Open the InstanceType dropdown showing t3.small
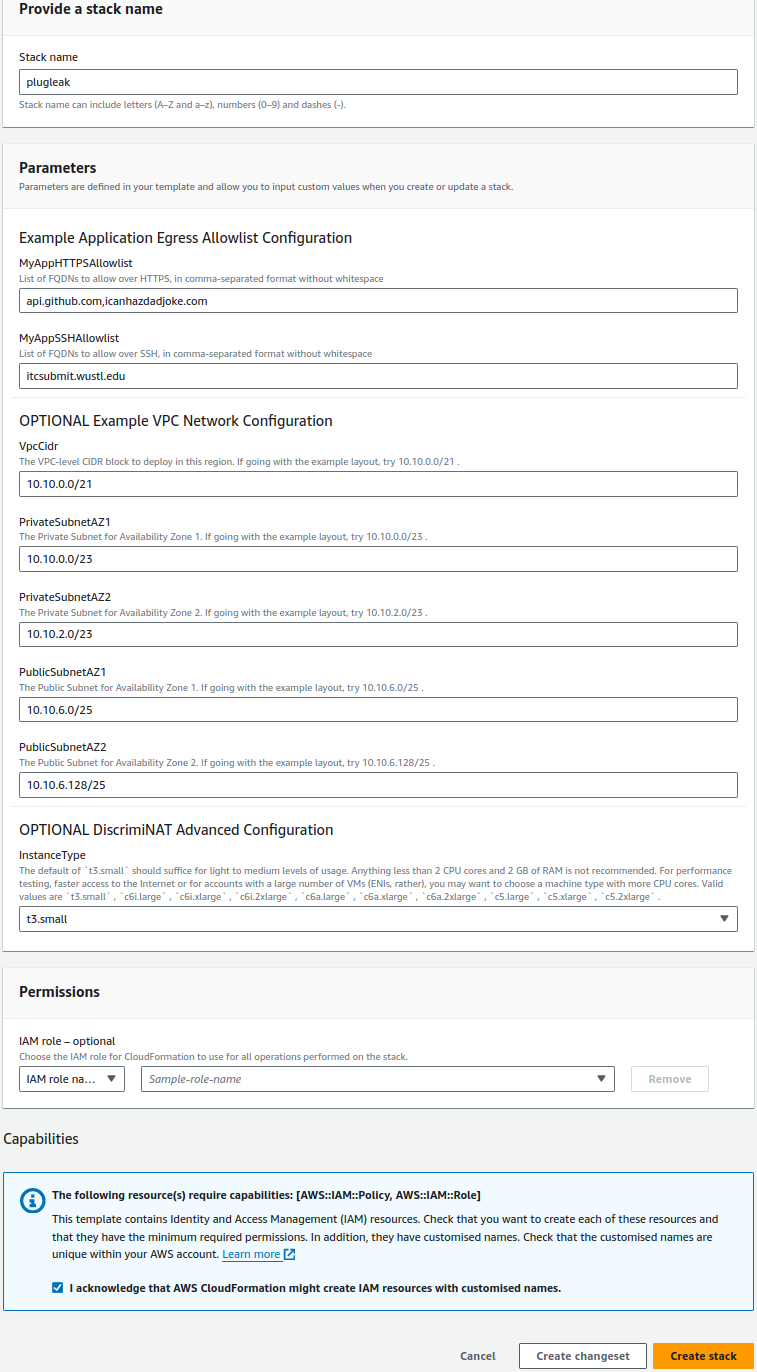757x1372 pixels. tap(378, 918)
